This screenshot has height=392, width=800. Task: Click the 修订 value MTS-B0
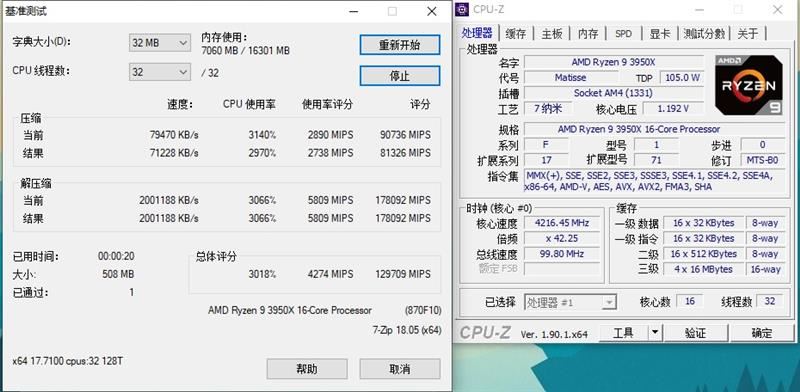762,160
